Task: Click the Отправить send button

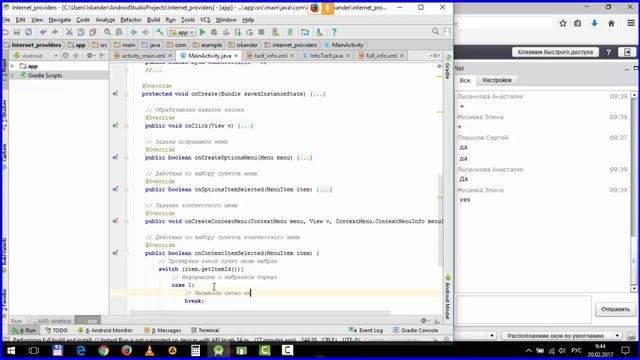Action: (x=615, y=309)
